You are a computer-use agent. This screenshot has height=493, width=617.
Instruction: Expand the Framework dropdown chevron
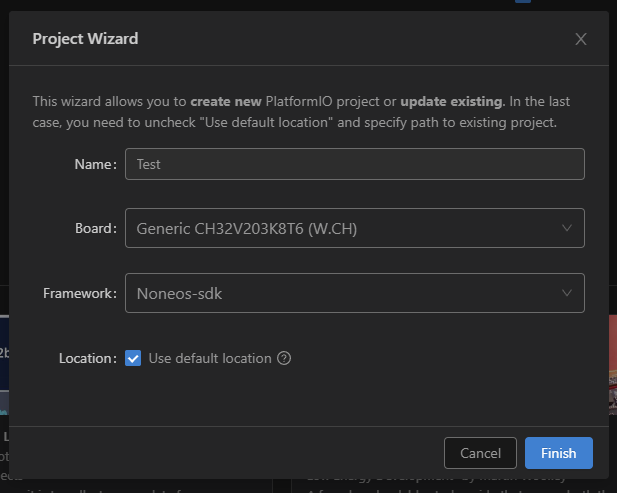click(567, 293)
